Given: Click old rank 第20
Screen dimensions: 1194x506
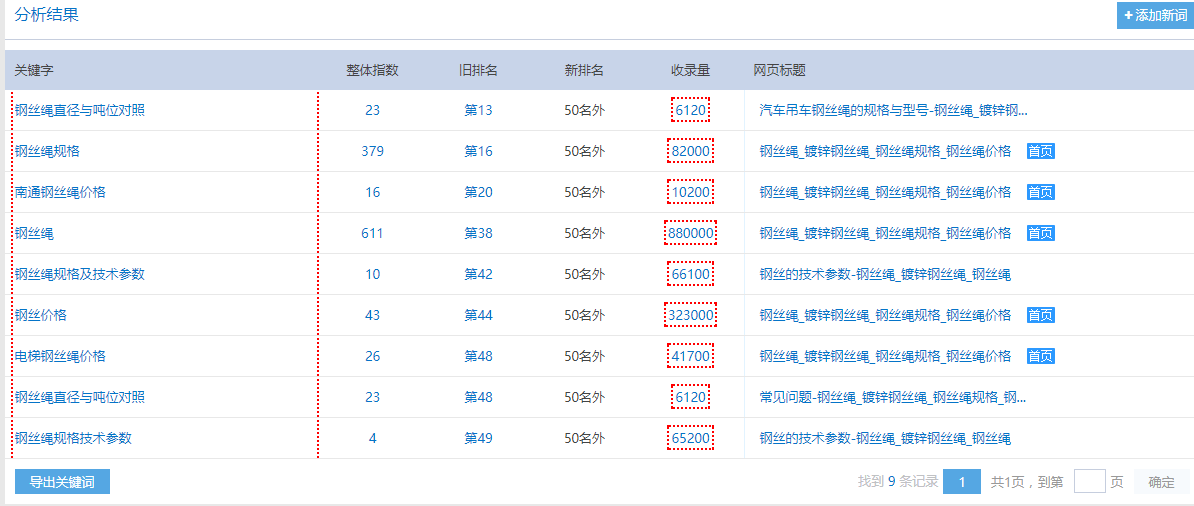Looking at the screenshot, I should (478, 192).
